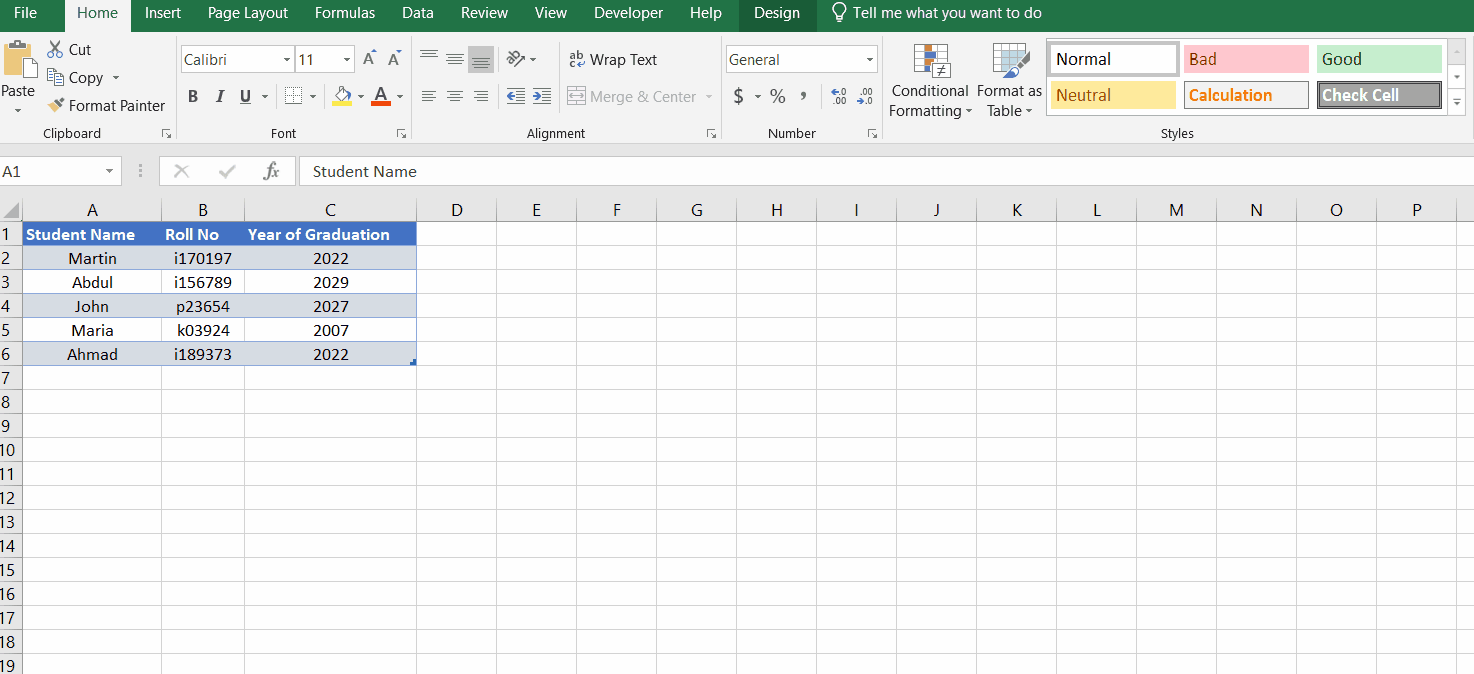
Task: Apply Accounting dollar number format
Action: (x=739, y=96)
